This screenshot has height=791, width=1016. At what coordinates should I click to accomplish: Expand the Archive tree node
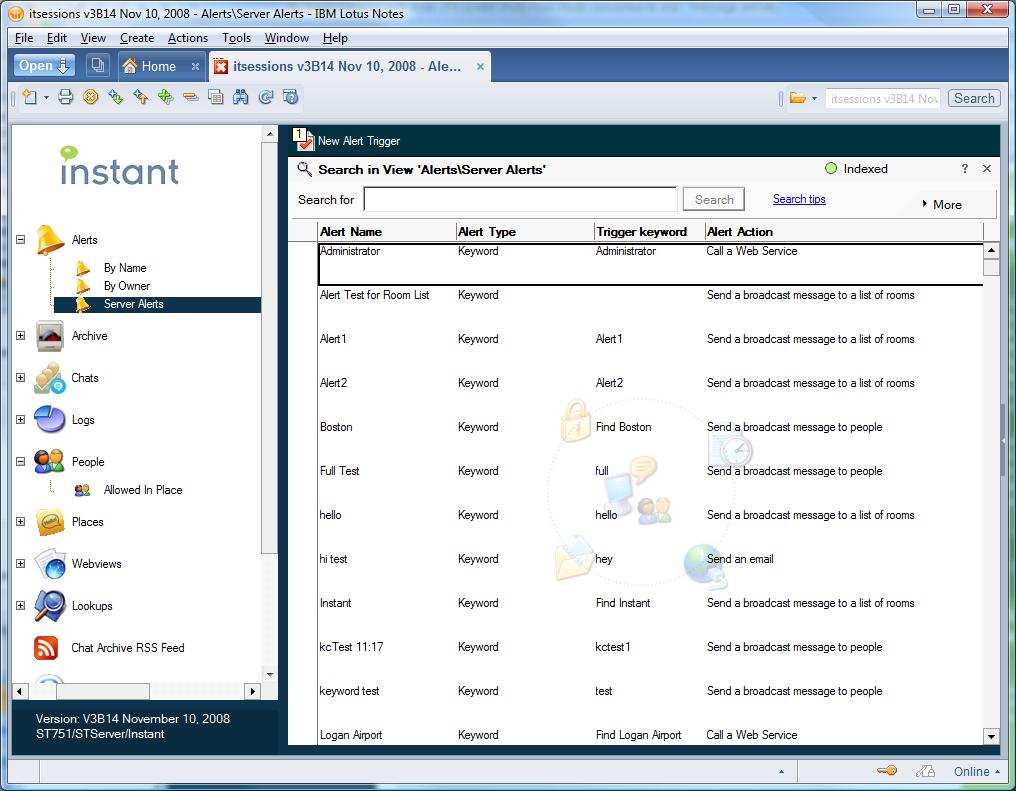pos(21,336)
